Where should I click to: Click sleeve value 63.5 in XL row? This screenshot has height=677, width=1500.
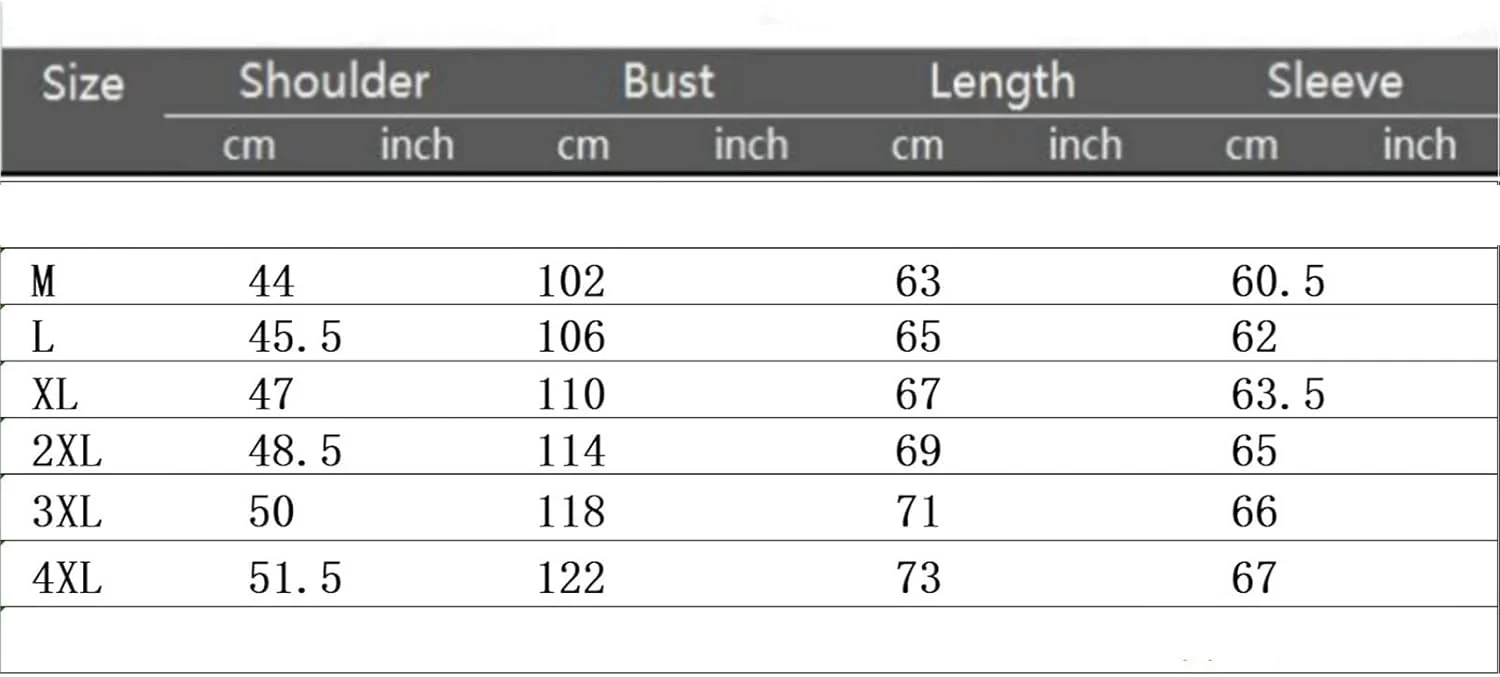[1278, 396]
